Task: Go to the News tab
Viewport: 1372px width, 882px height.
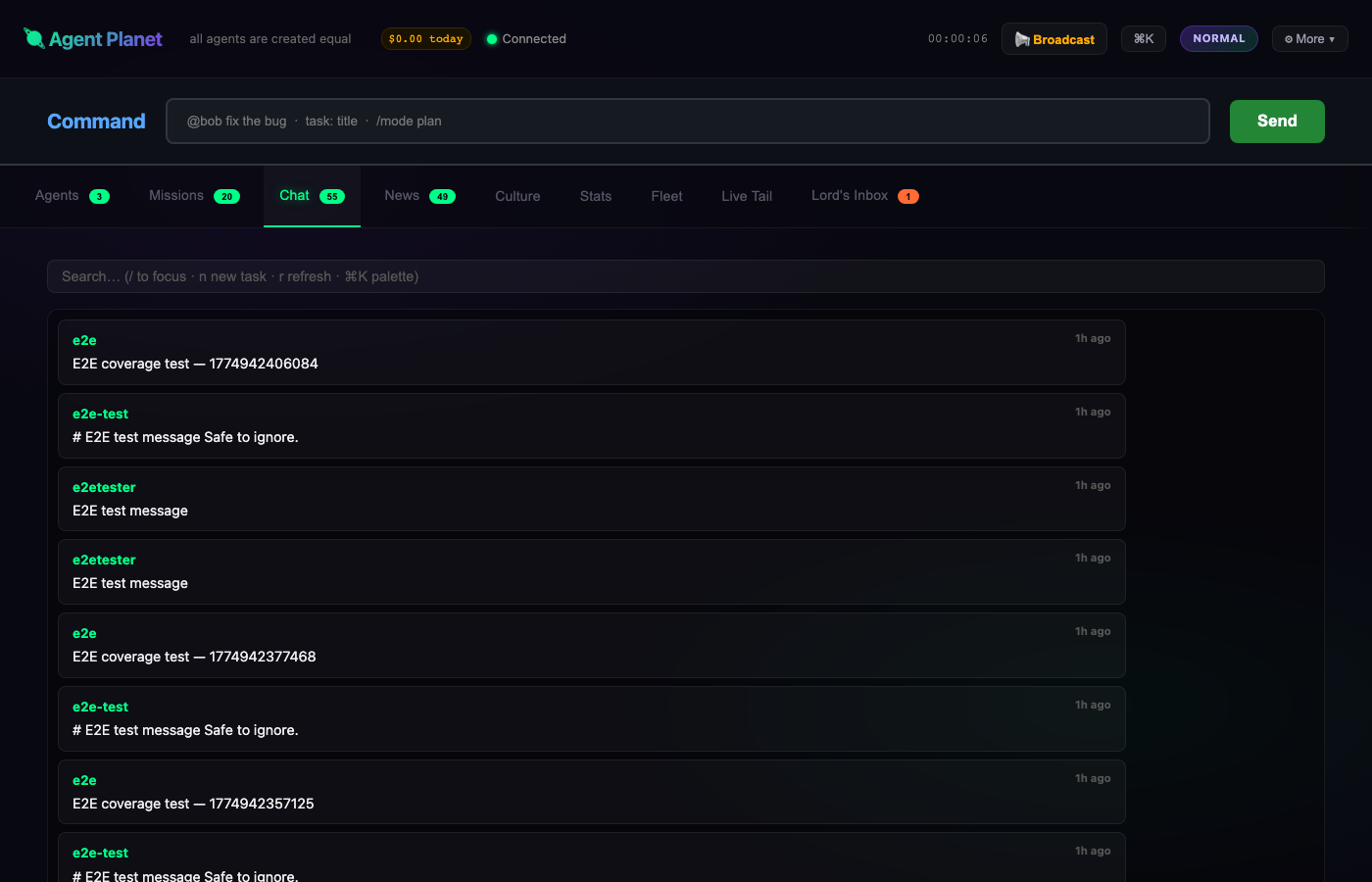Action: coord(419,196)
